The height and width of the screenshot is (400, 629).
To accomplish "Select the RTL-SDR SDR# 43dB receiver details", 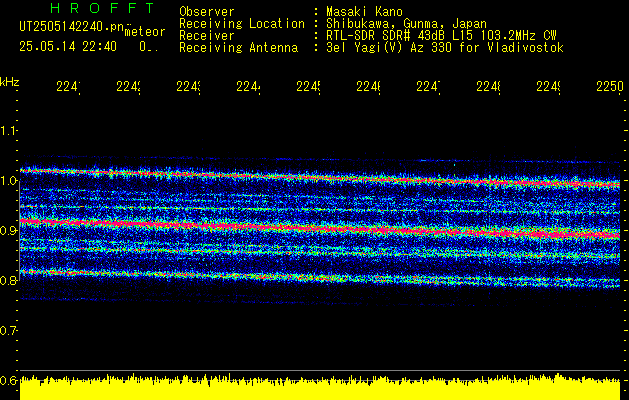I will point(441,36).
